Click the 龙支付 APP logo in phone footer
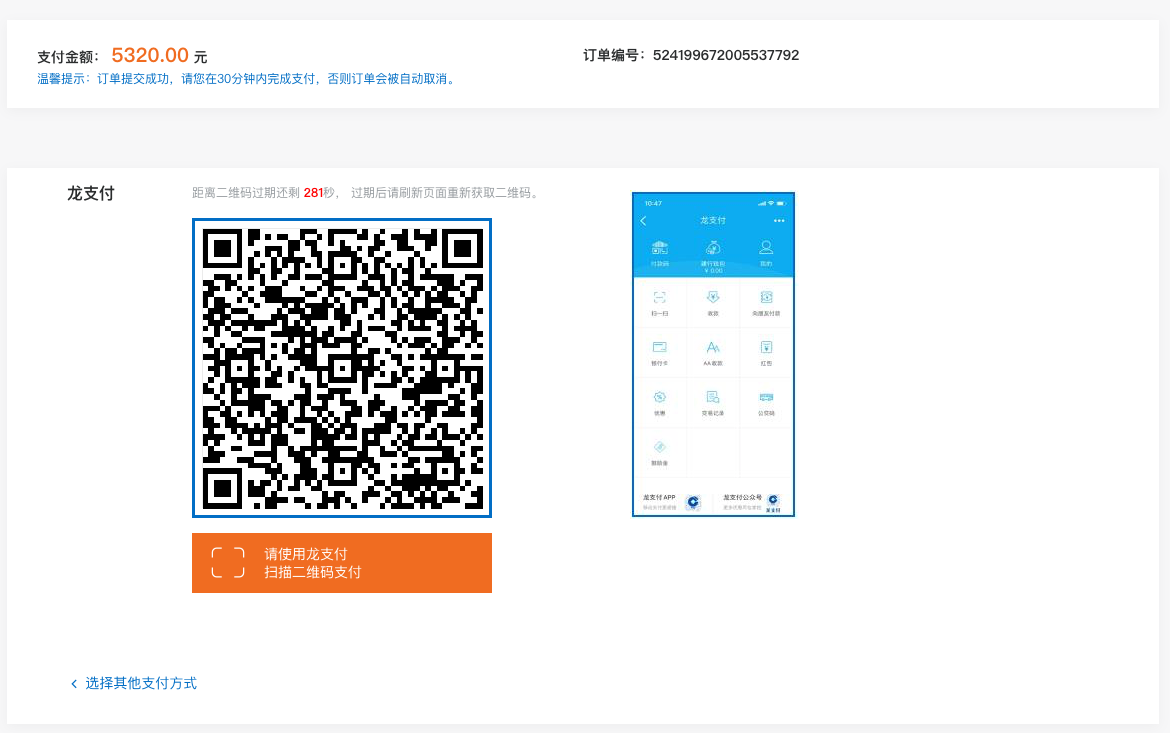Viewport: 1170px width, 733px height. pos(693,502)
